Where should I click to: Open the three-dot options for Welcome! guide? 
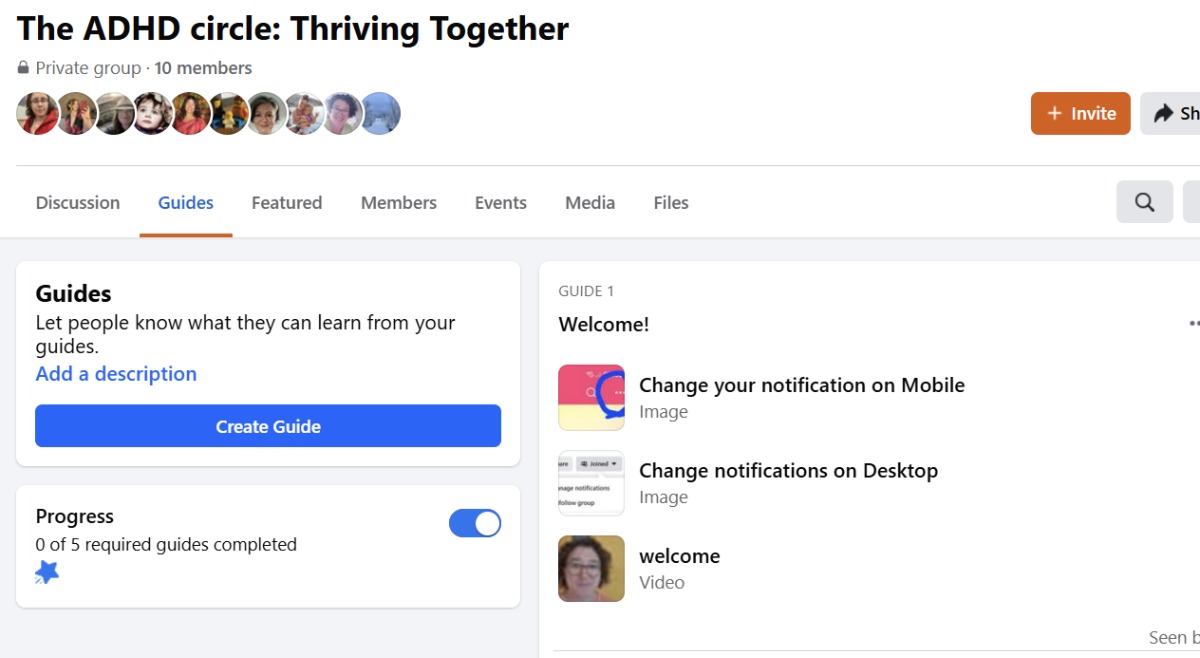1193,324
